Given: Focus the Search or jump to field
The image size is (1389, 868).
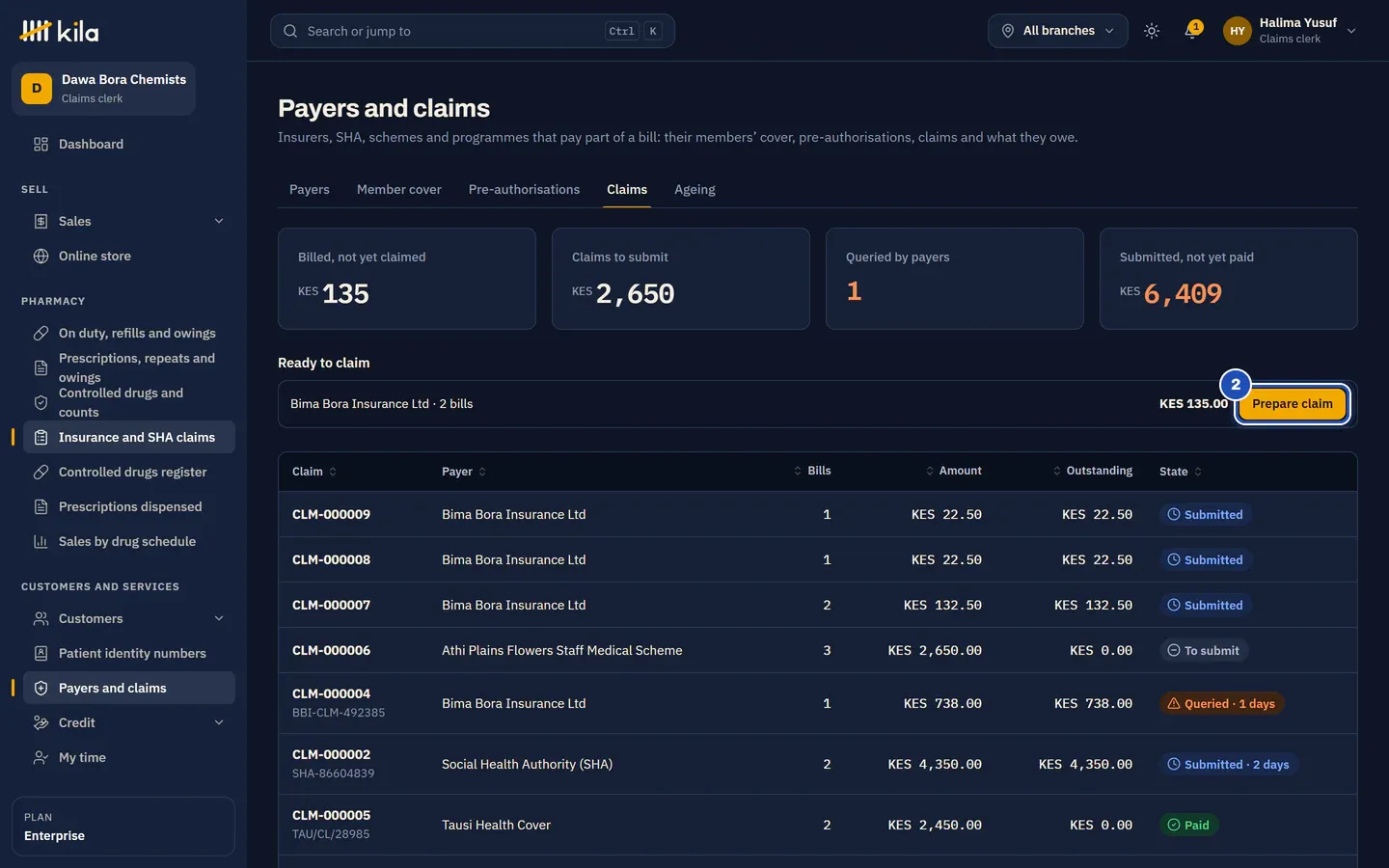Looking at the screenshot, I should [x=473, y=31].
